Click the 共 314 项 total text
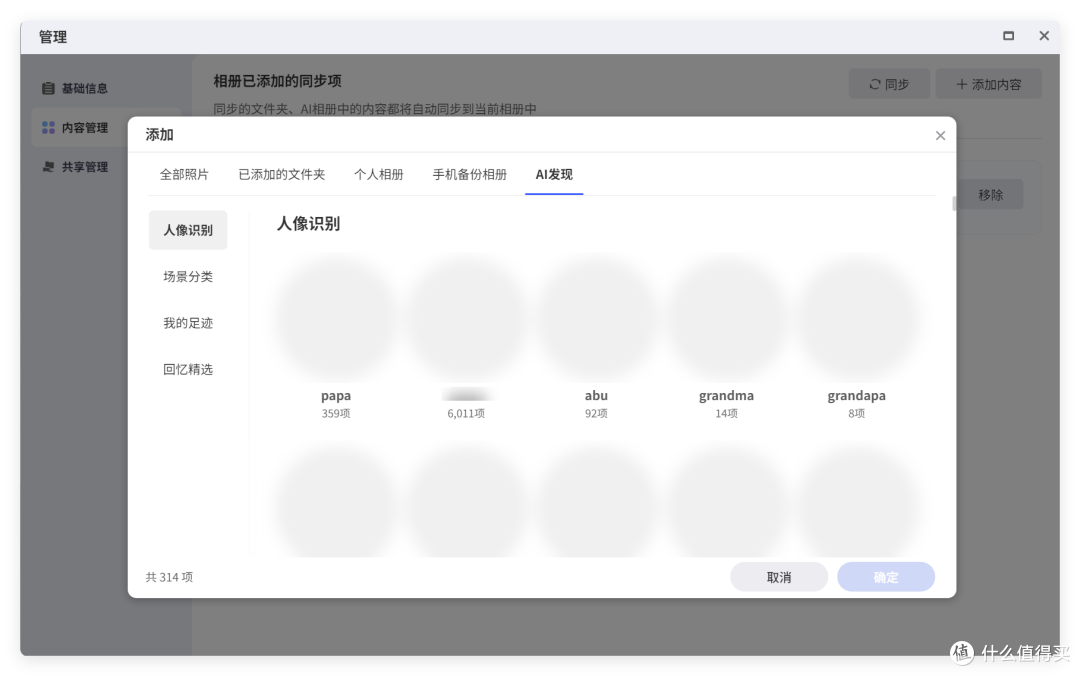 click(x=169, y=577)
